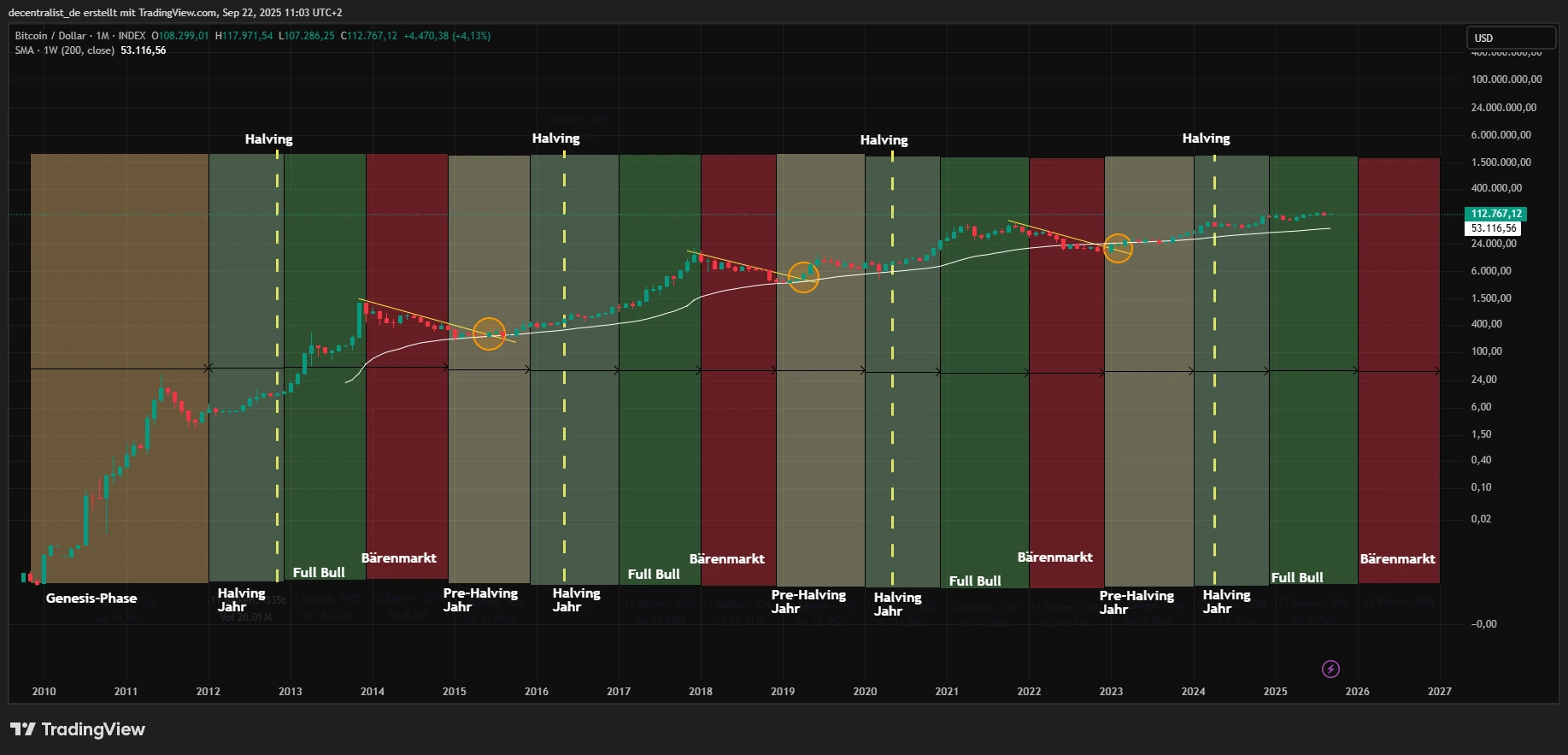Image resolution: width=1568 pixels, height=755 pixels.
Task: Click the Halving label above the 2024 dashed line
Action: (1206, 139)
